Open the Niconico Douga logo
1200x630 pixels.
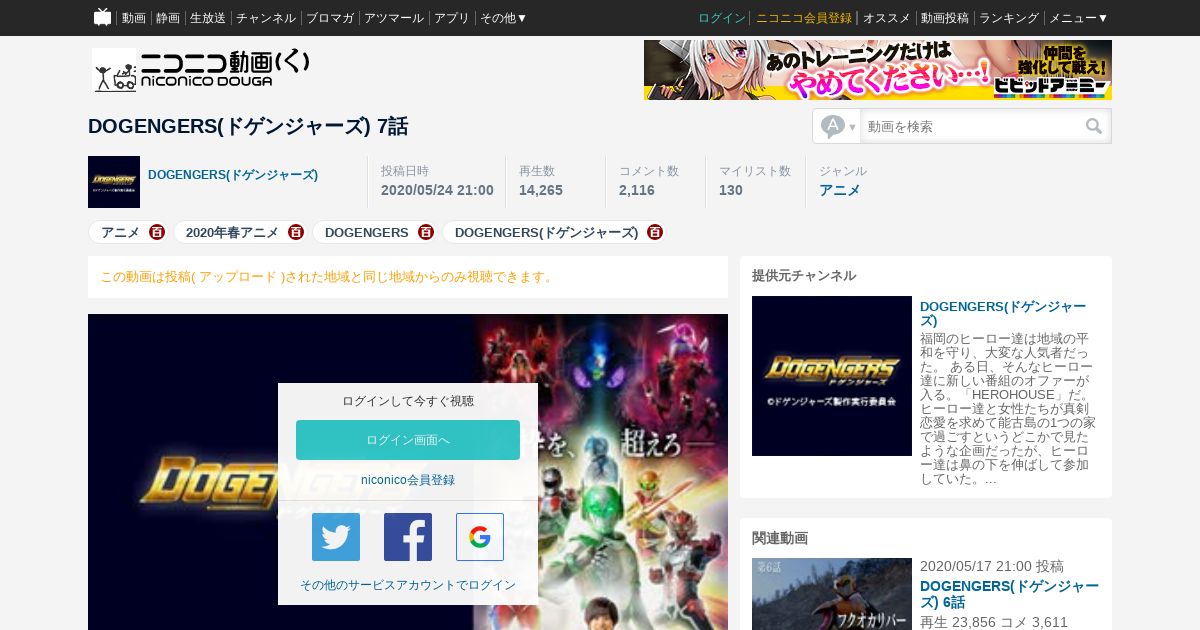pos(201,70)
